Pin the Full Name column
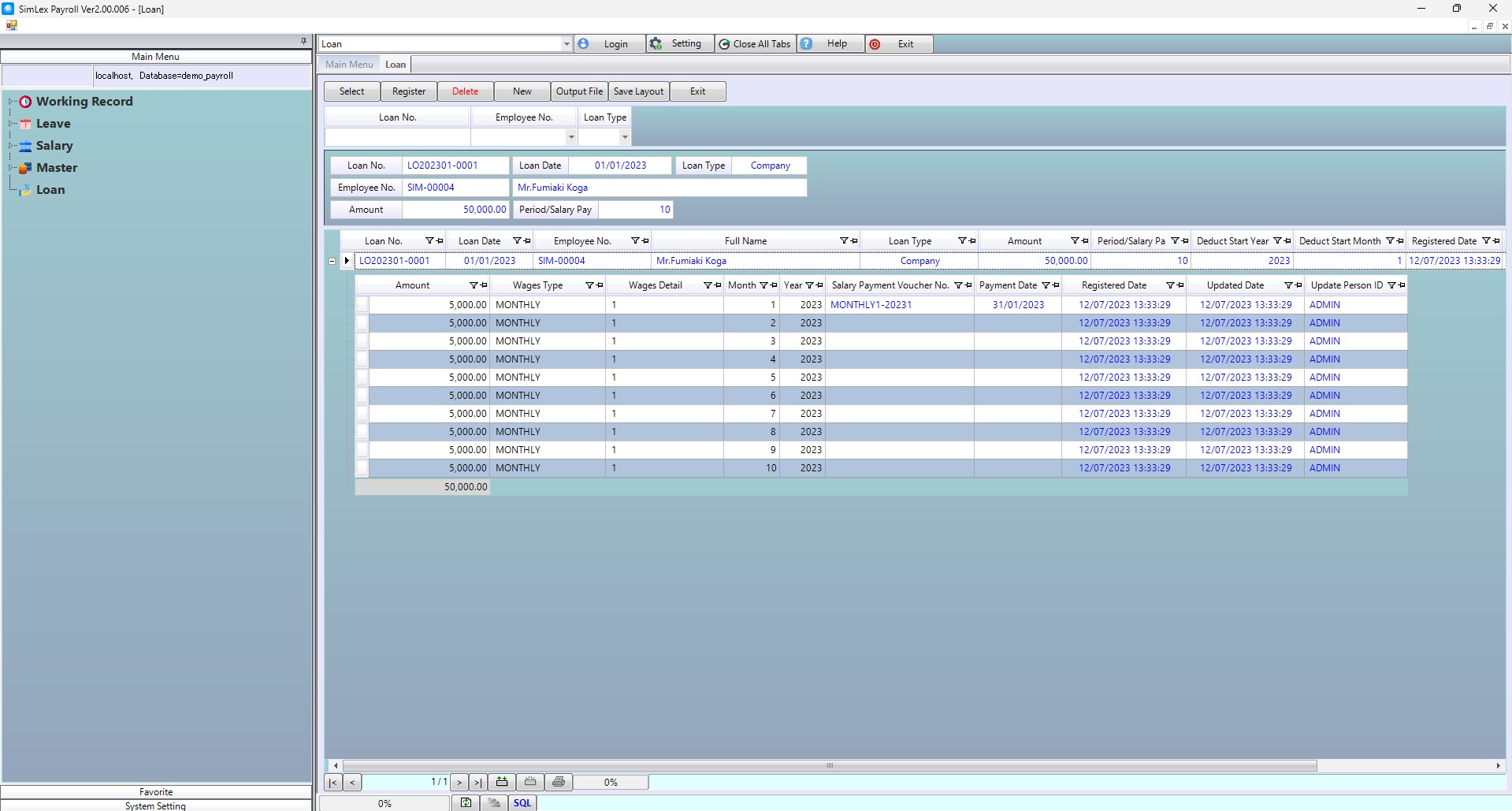The width and height of the screenshot is (1512, 811). [854, 241]
